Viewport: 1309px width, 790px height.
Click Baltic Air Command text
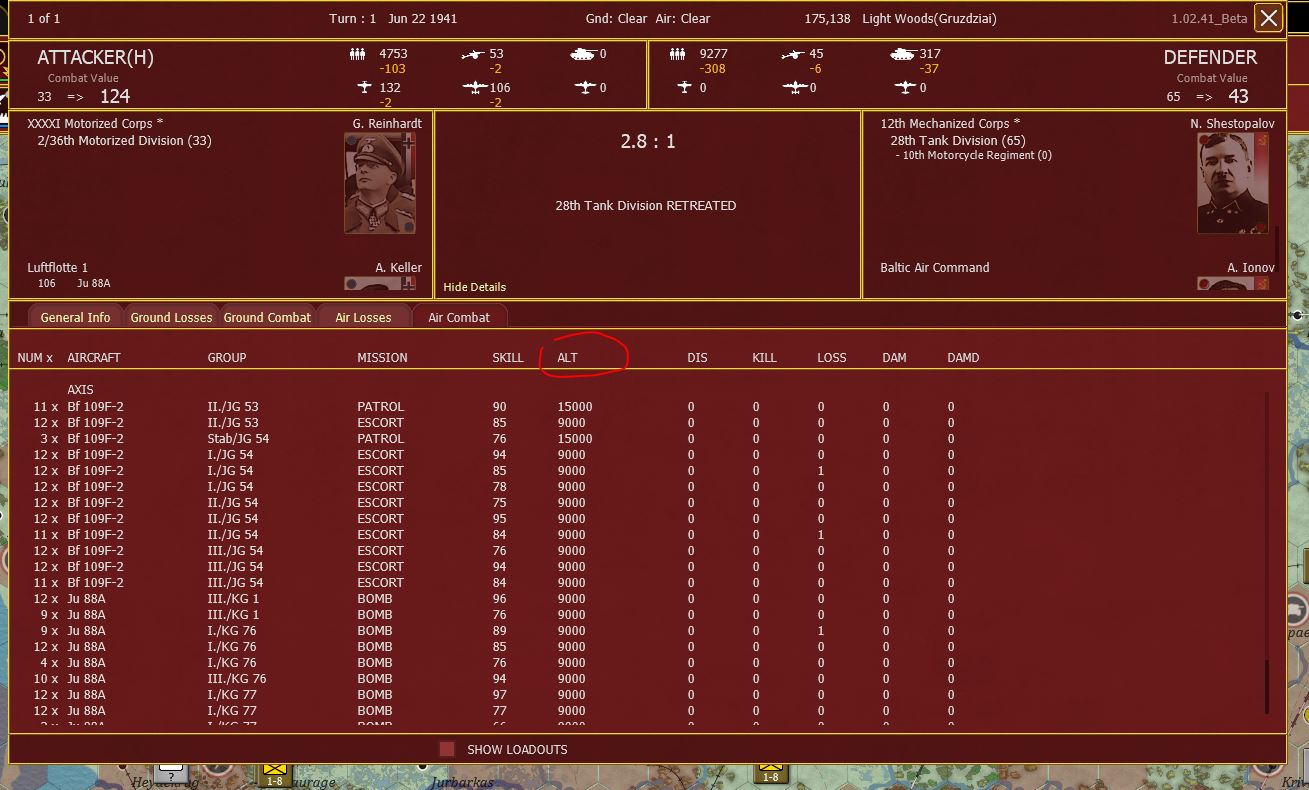tap(935, 267)
